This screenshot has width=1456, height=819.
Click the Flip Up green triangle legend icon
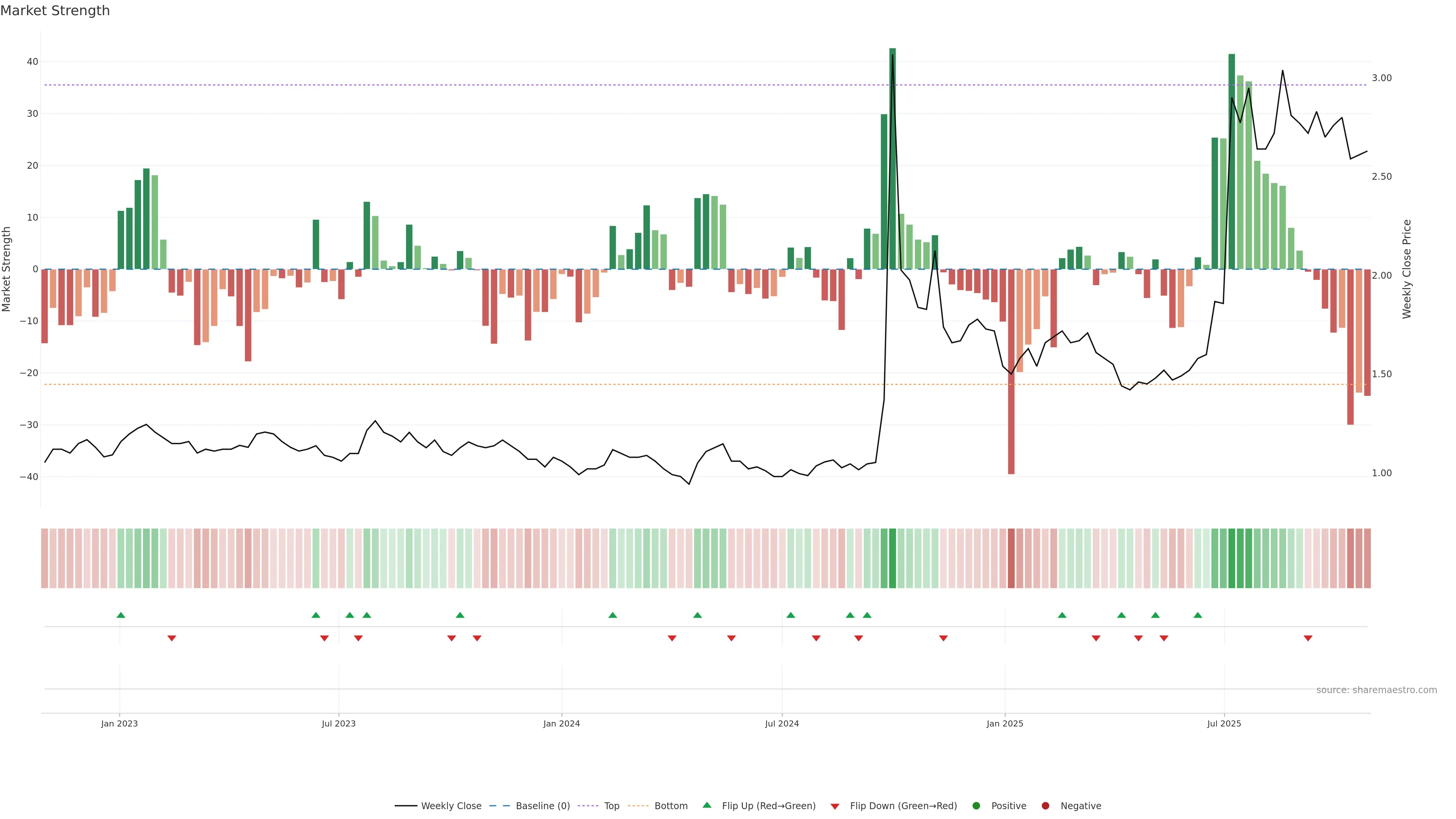(706, 805)
